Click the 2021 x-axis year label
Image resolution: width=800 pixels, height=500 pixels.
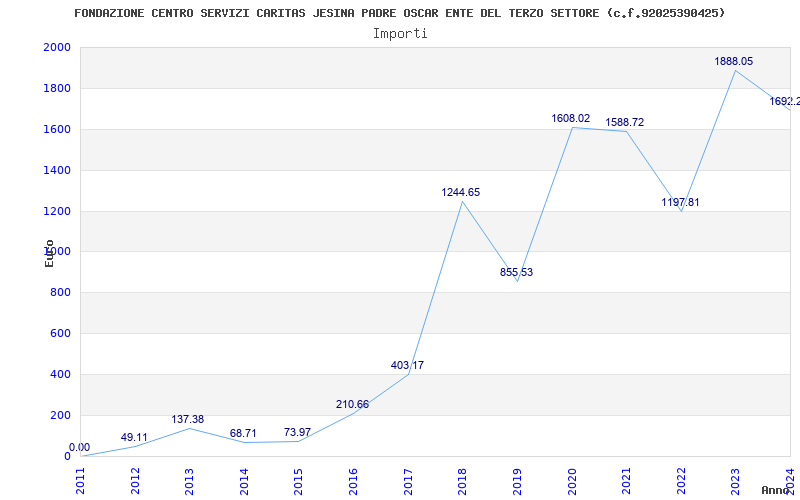[x=627, y=482]
